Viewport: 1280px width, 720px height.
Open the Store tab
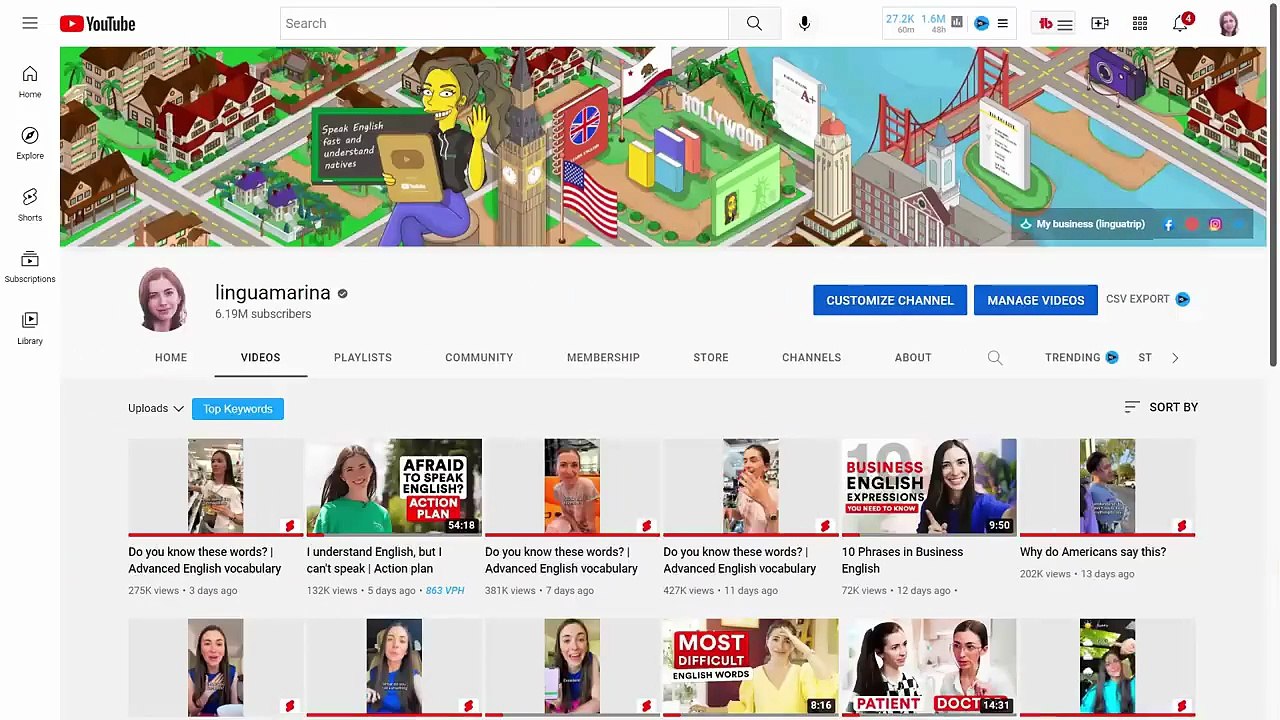click(x=711, y=357)
